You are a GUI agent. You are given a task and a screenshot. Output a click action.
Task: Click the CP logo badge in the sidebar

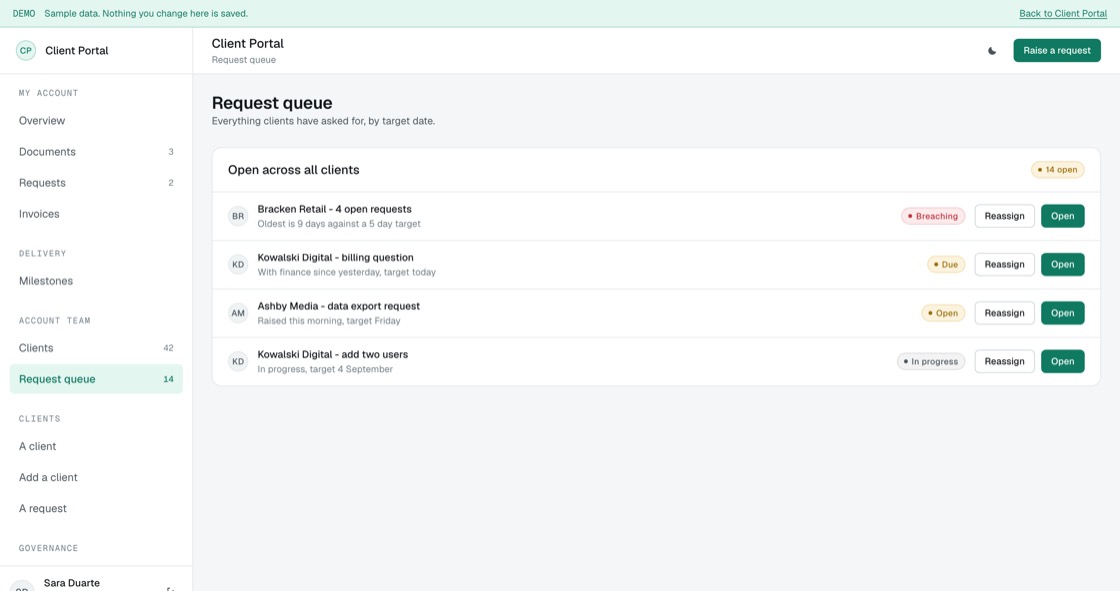tap(26, 51)
